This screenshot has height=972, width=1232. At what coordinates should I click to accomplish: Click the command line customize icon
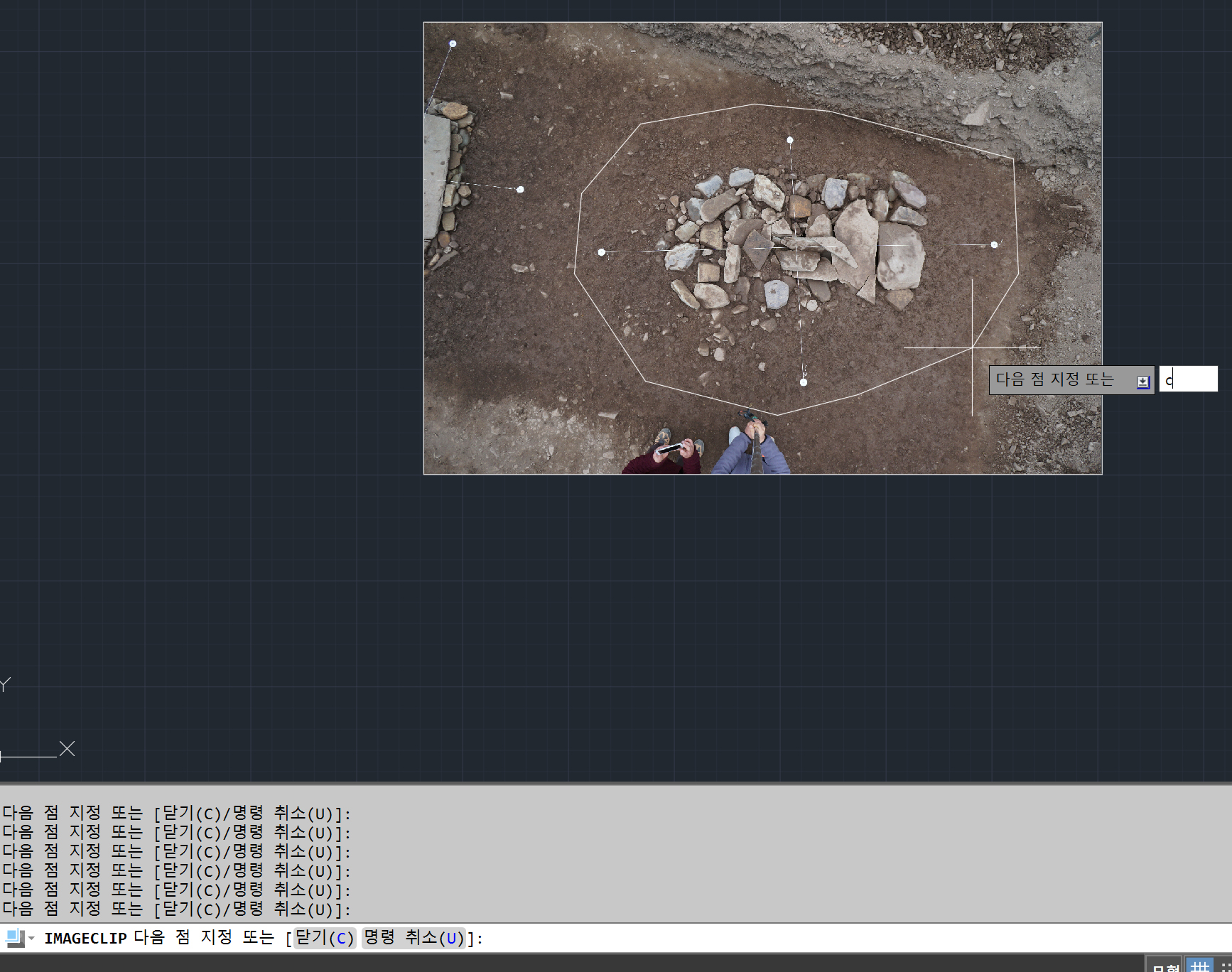coord(14,939)
